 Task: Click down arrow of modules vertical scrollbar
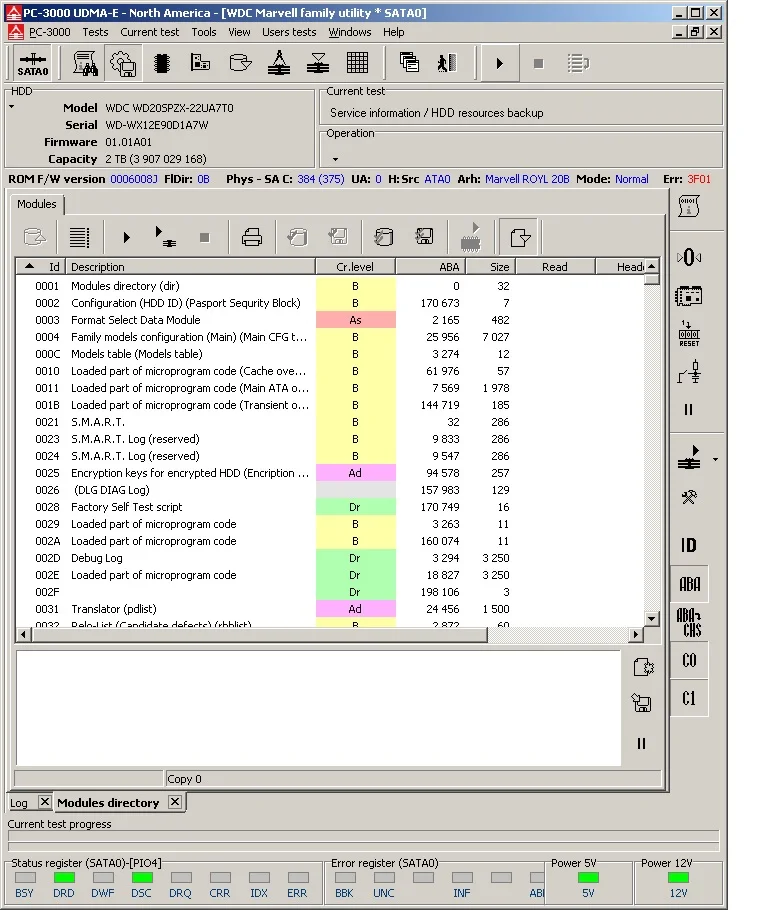coord(651,619)
